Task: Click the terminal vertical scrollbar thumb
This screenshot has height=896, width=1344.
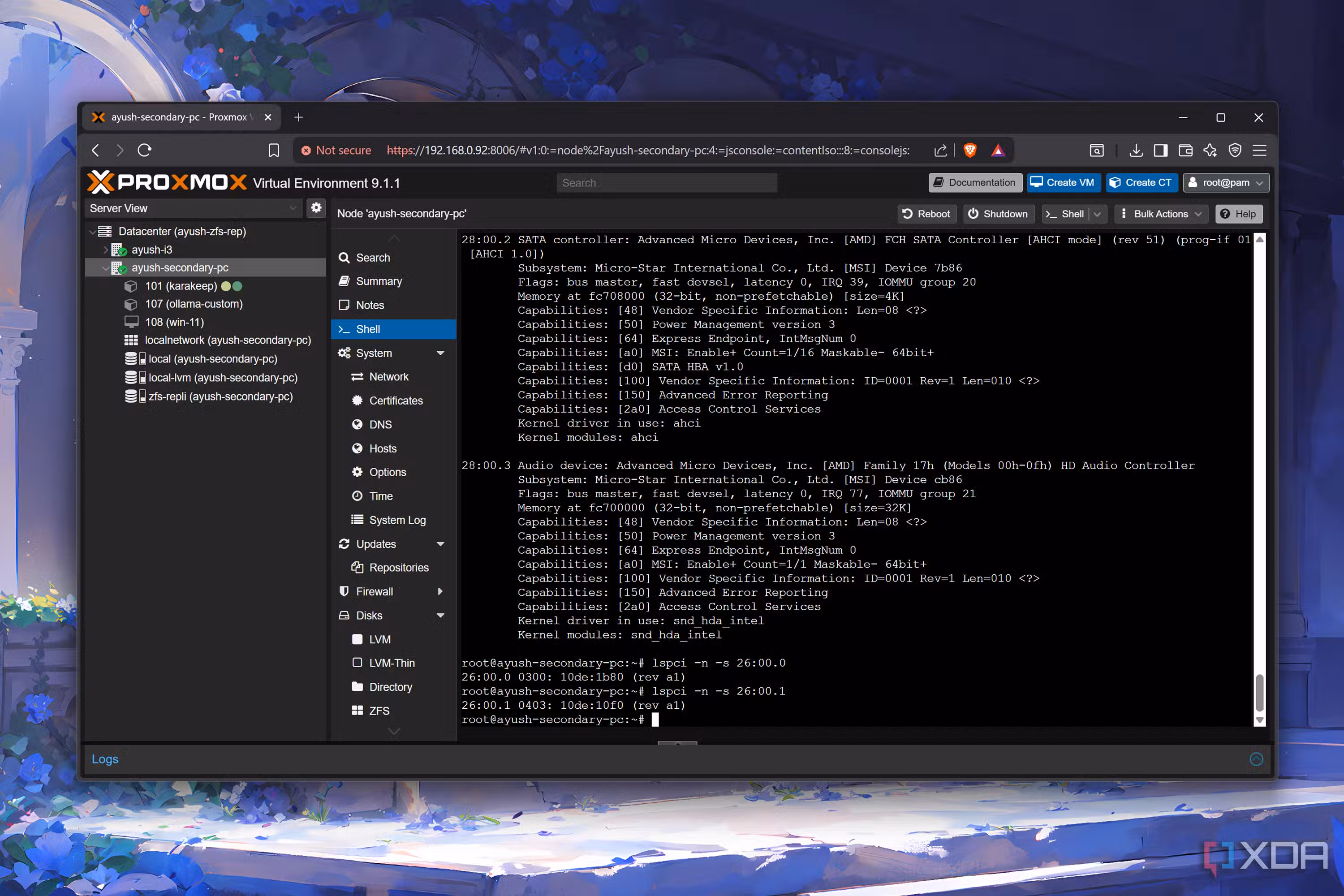Action: 1259,692
